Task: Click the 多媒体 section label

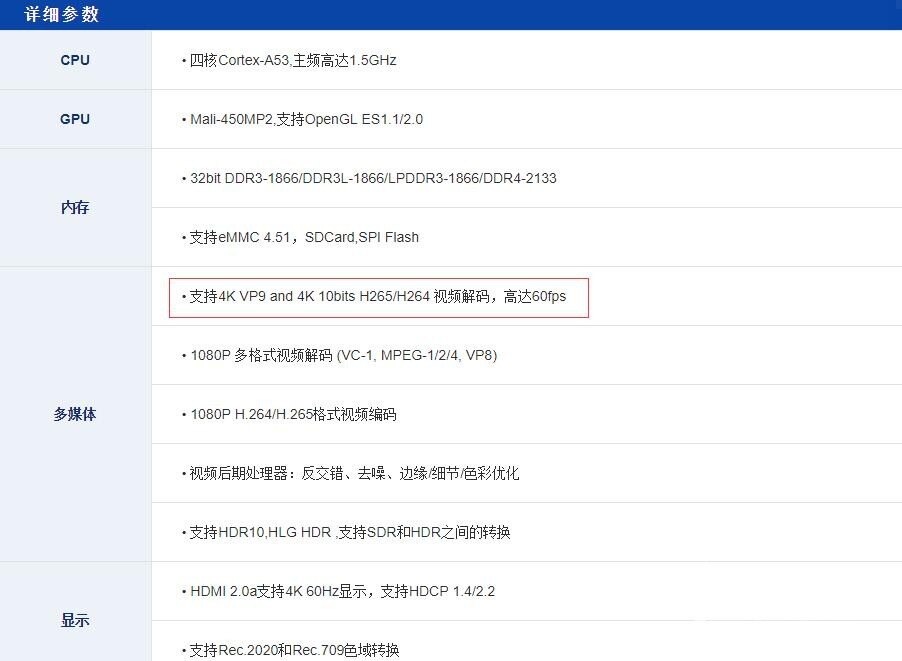Action: tap(74, 414)
